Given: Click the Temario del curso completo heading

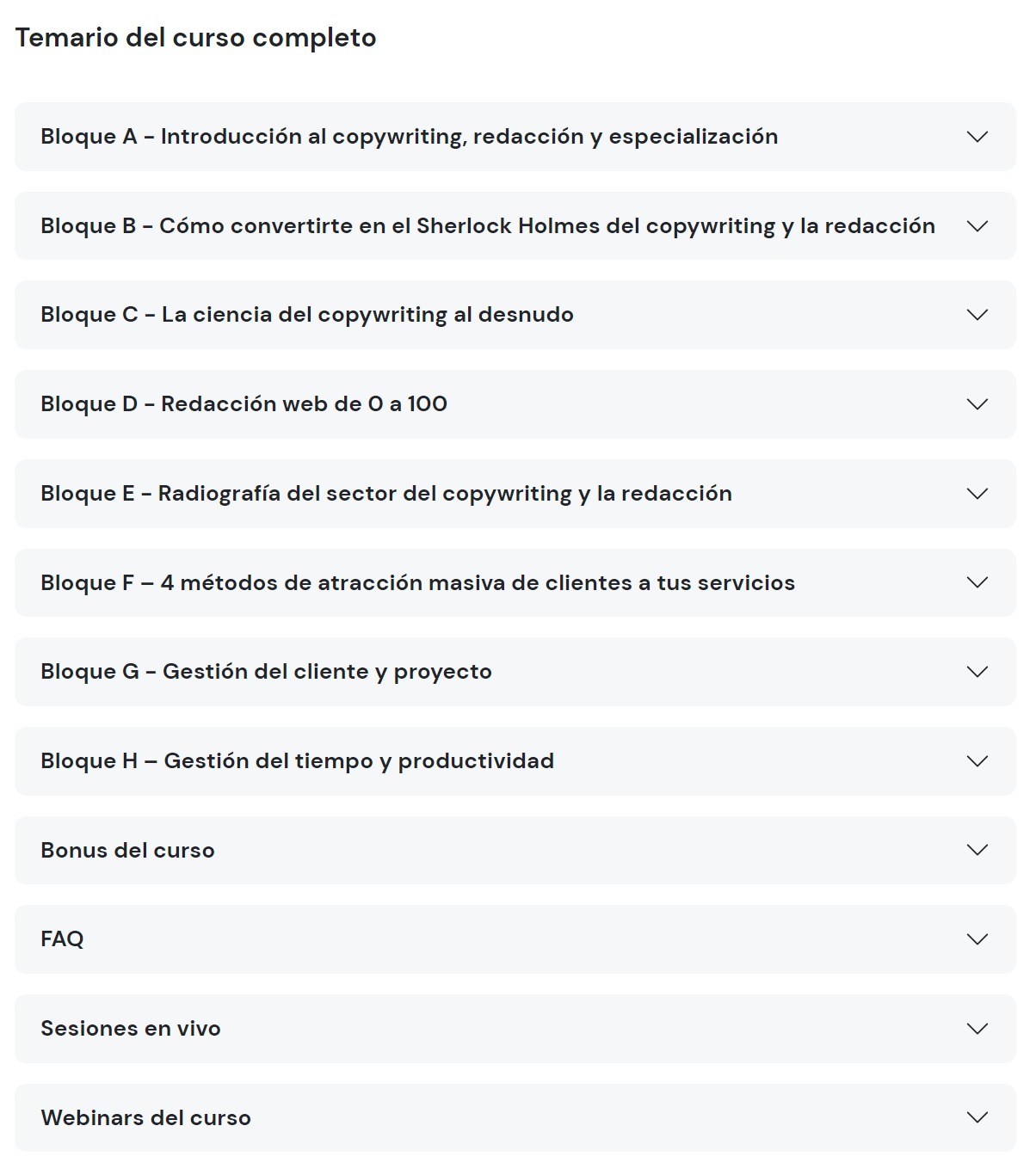Looking at the screenshot, I should 195,38.
